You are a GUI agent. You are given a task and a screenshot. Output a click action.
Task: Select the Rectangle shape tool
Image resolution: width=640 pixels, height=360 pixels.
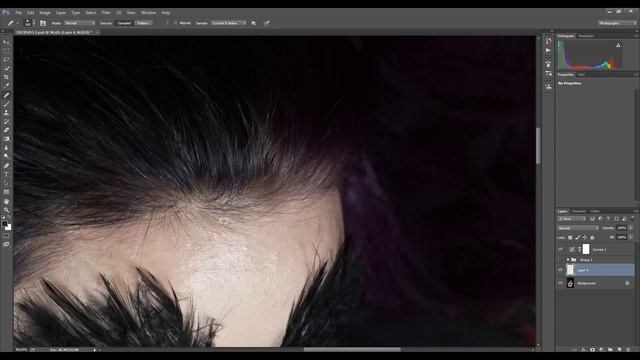click(x=6, y=192)
